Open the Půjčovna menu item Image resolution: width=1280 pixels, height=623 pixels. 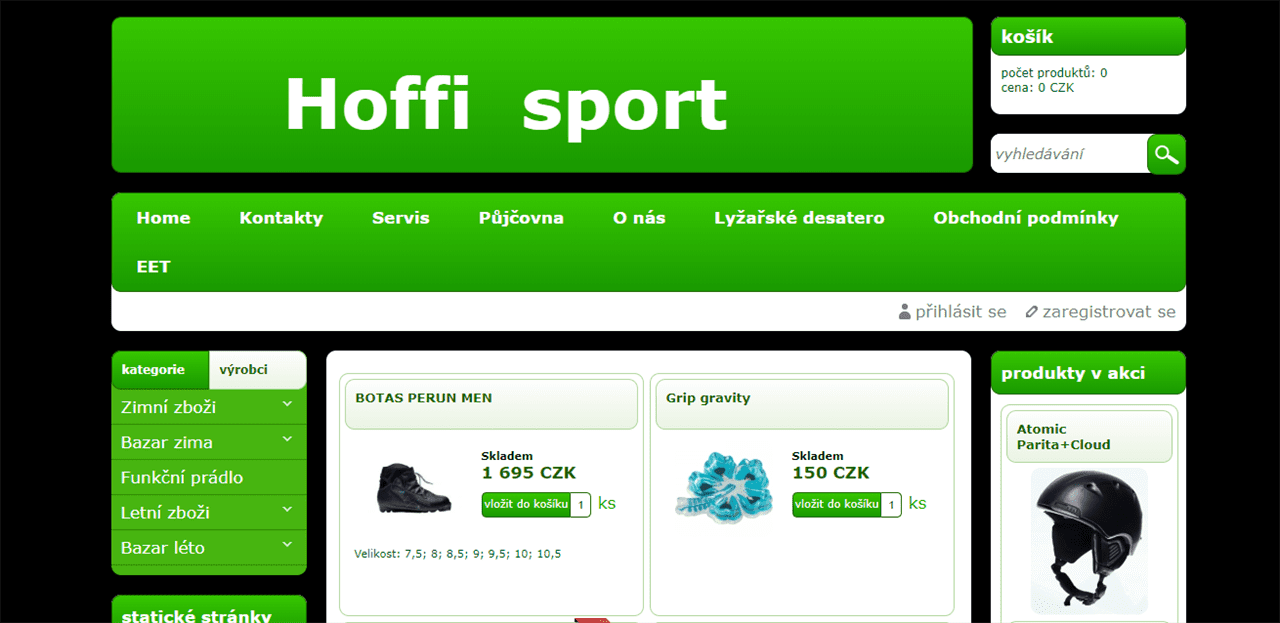521,218
